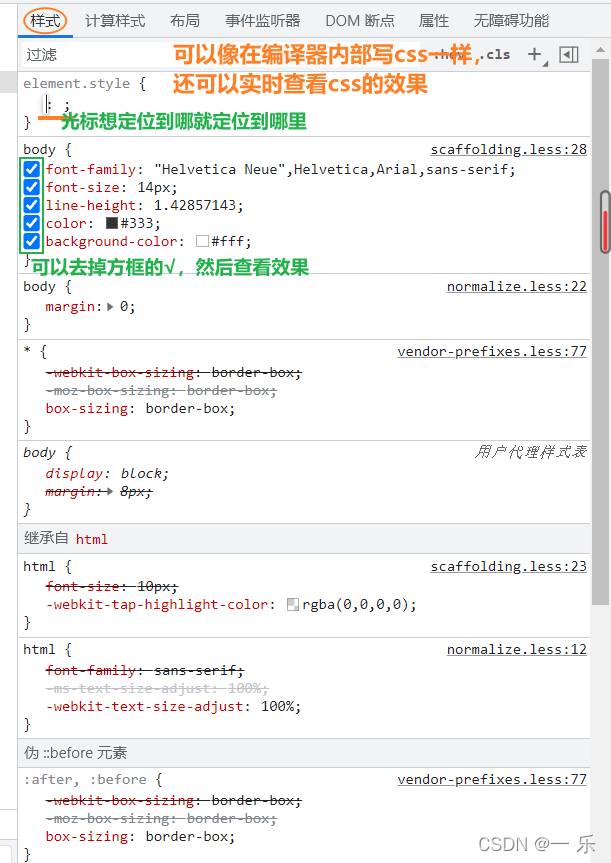Toggle the computed styles sidebar icon
Screen dimensions: 611x863
[569, 54]
